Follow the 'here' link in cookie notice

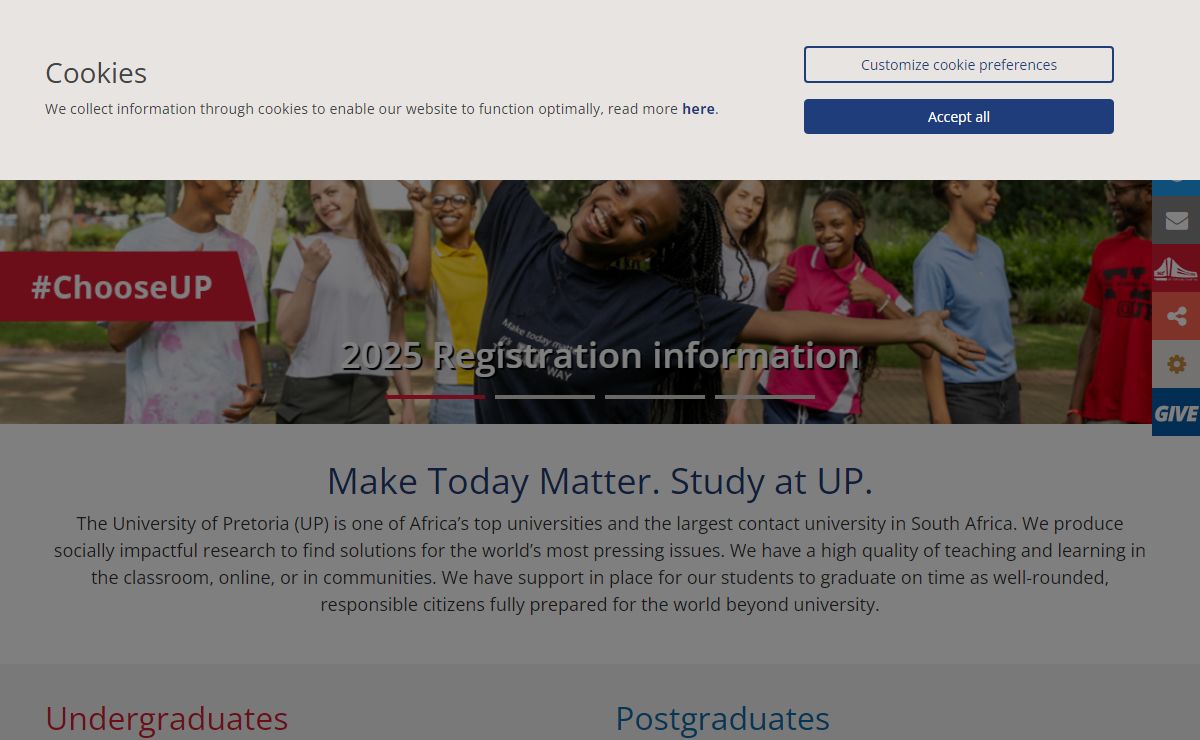[x=698, y=109]
